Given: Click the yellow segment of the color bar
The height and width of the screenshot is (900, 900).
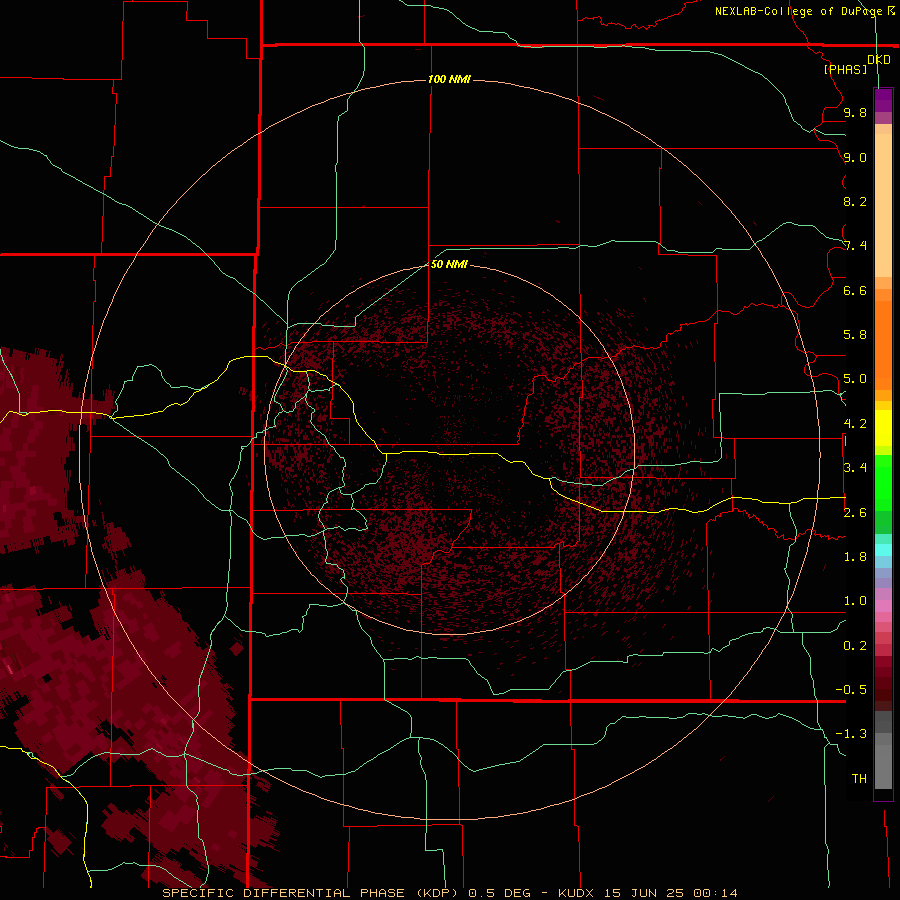Looking at the screenshot, I should [883, 428].
